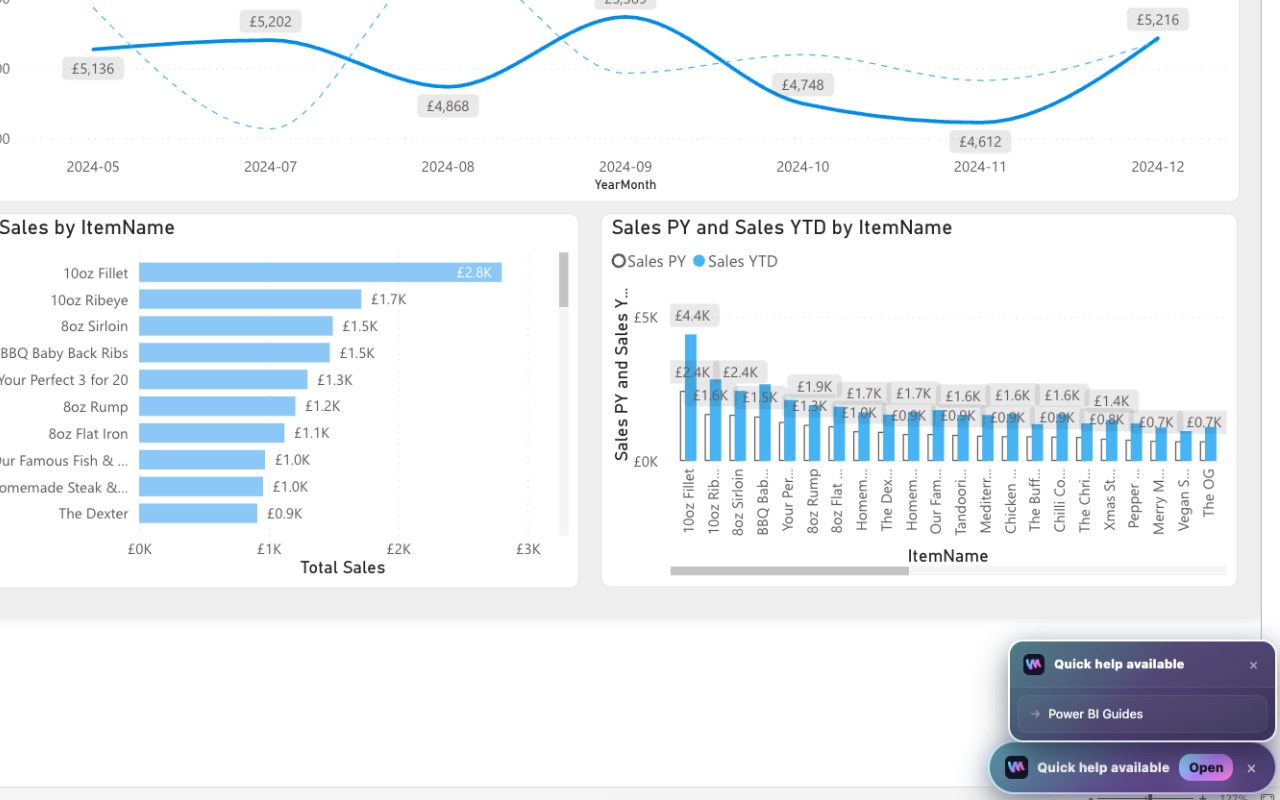Click the £4.4K label above the 10oz Fillet column
Viewport: 1280px width, 800px height.
tap(692, 316)
